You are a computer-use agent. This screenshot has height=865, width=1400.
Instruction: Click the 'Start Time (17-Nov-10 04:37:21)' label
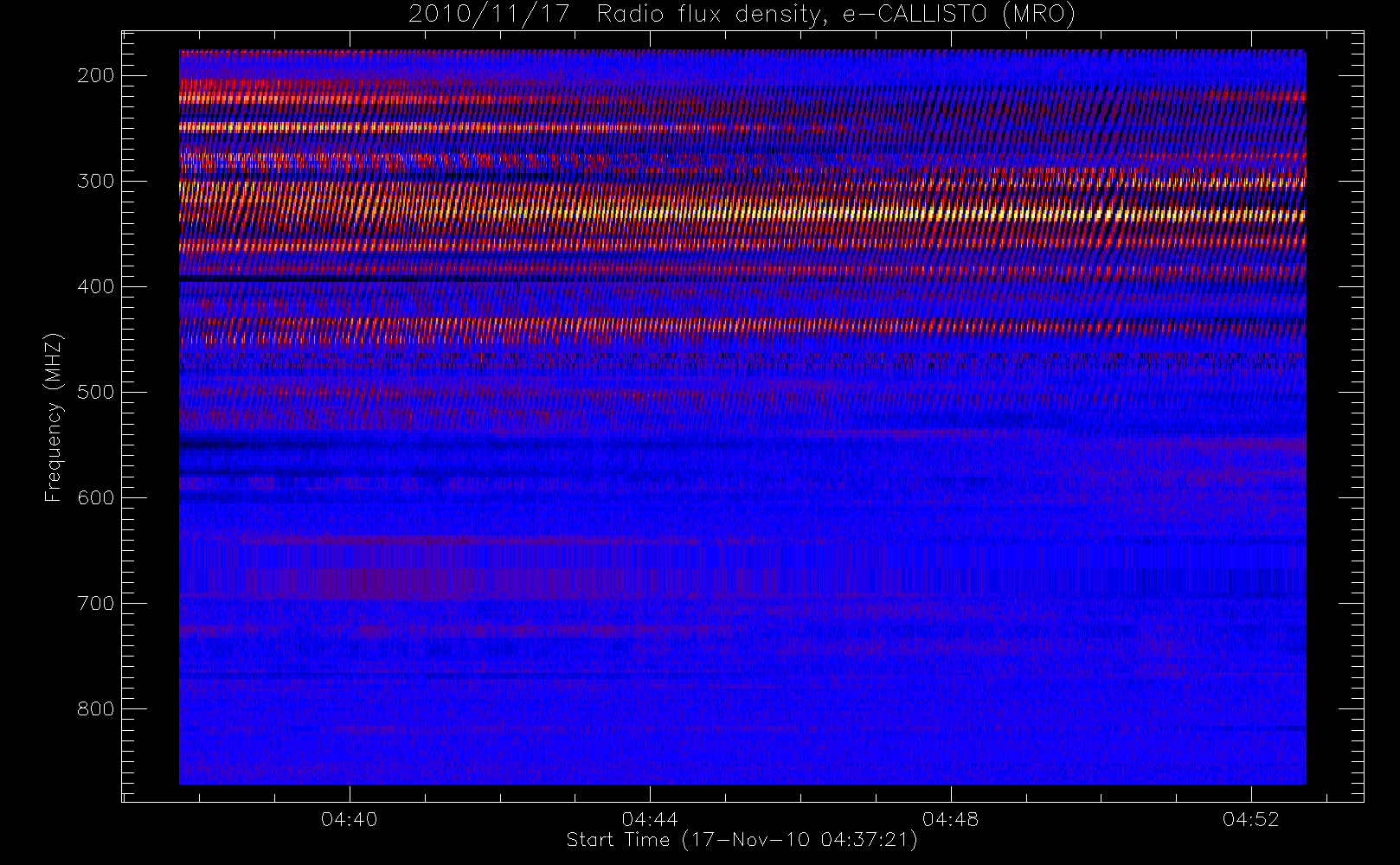742,840
